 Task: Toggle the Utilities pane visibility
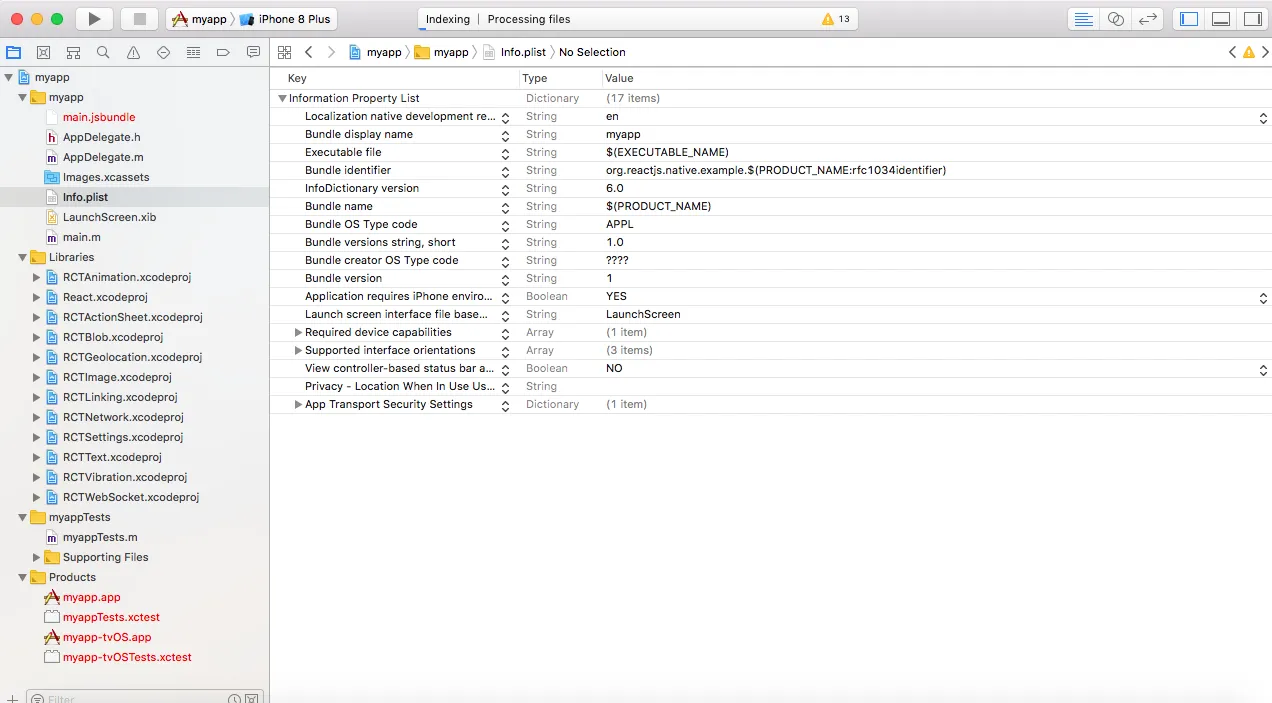(1252, 19)
